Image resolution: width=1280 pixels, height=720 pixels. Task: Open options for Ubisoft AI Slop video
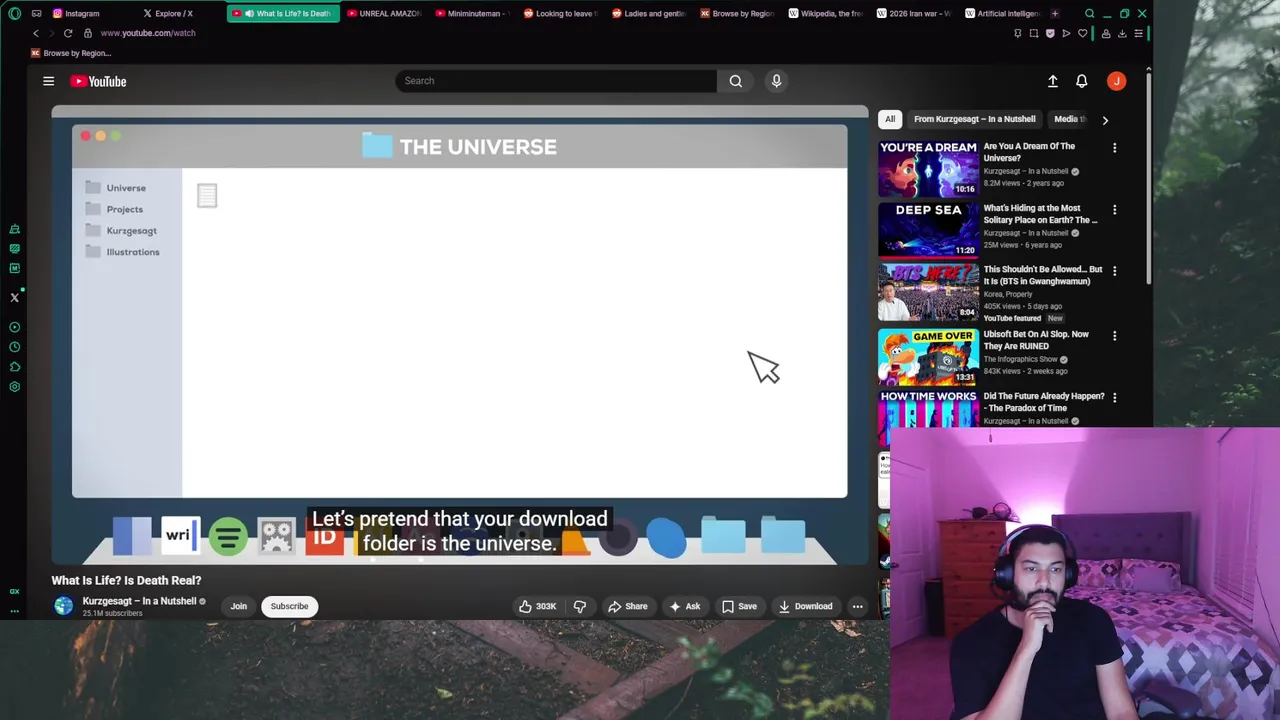pos(1114,336)
